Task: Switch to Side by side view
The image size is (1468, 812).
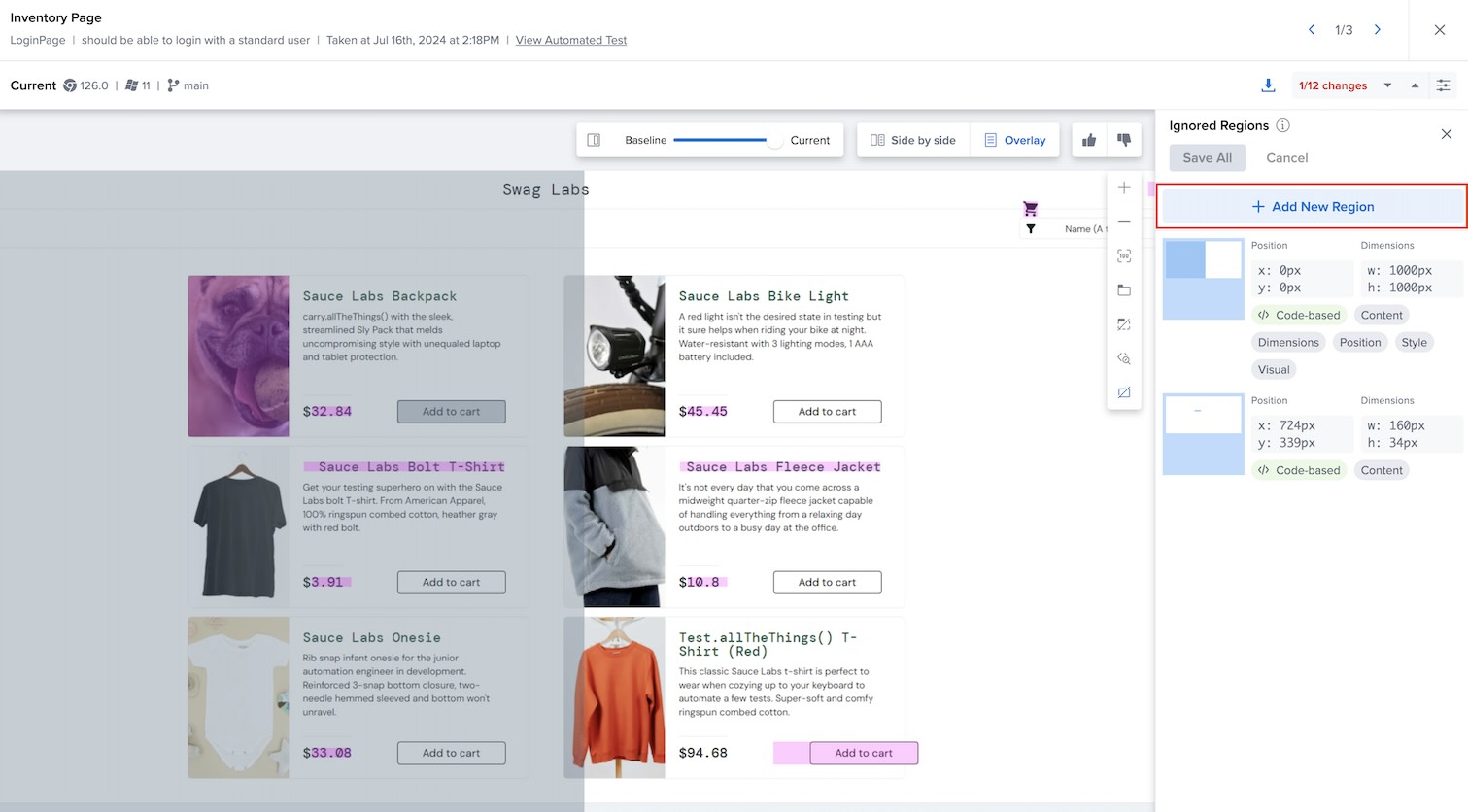Action: (912, 140)
